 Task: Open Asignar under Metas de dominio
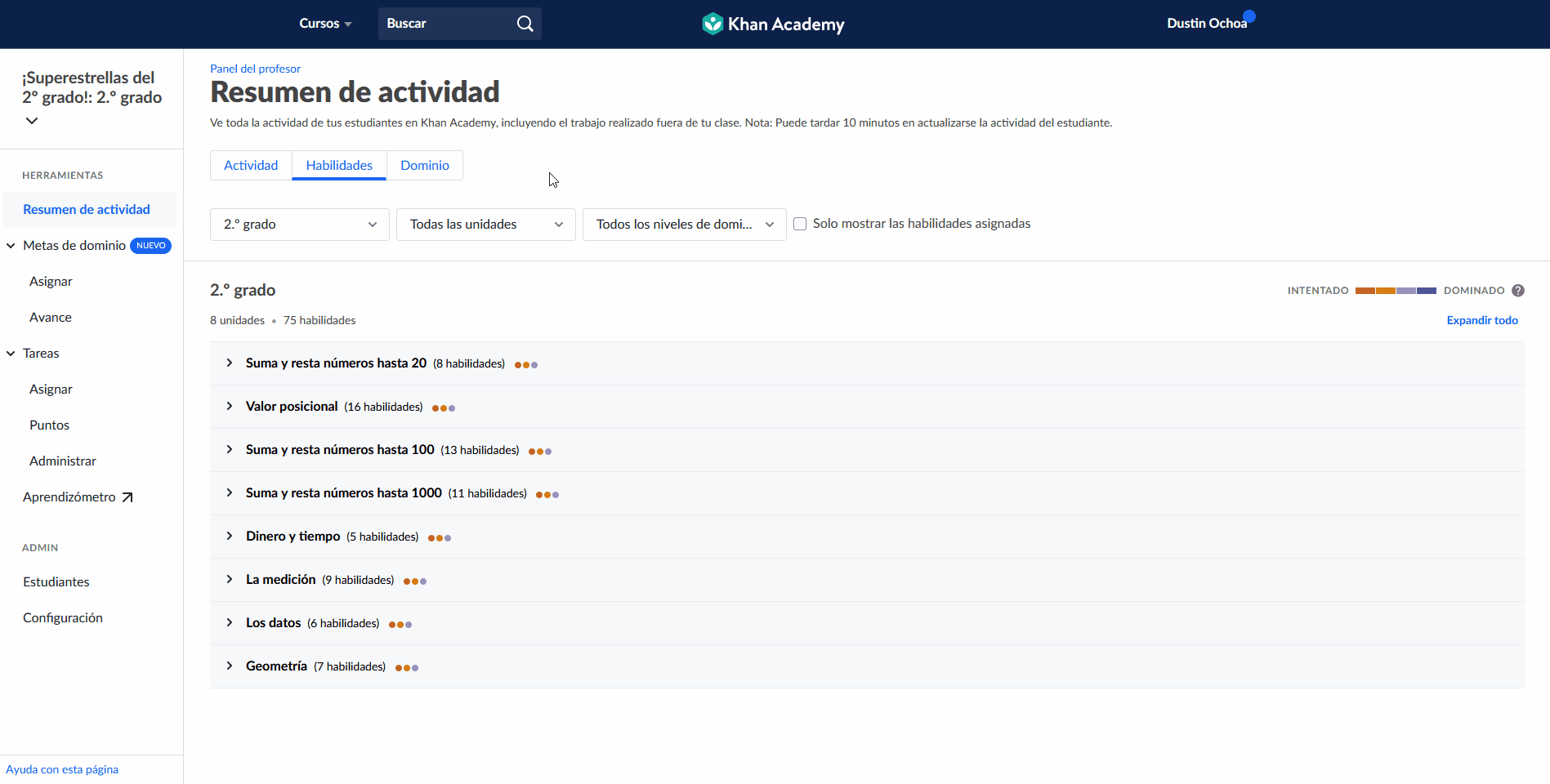[x=51, y=282]
